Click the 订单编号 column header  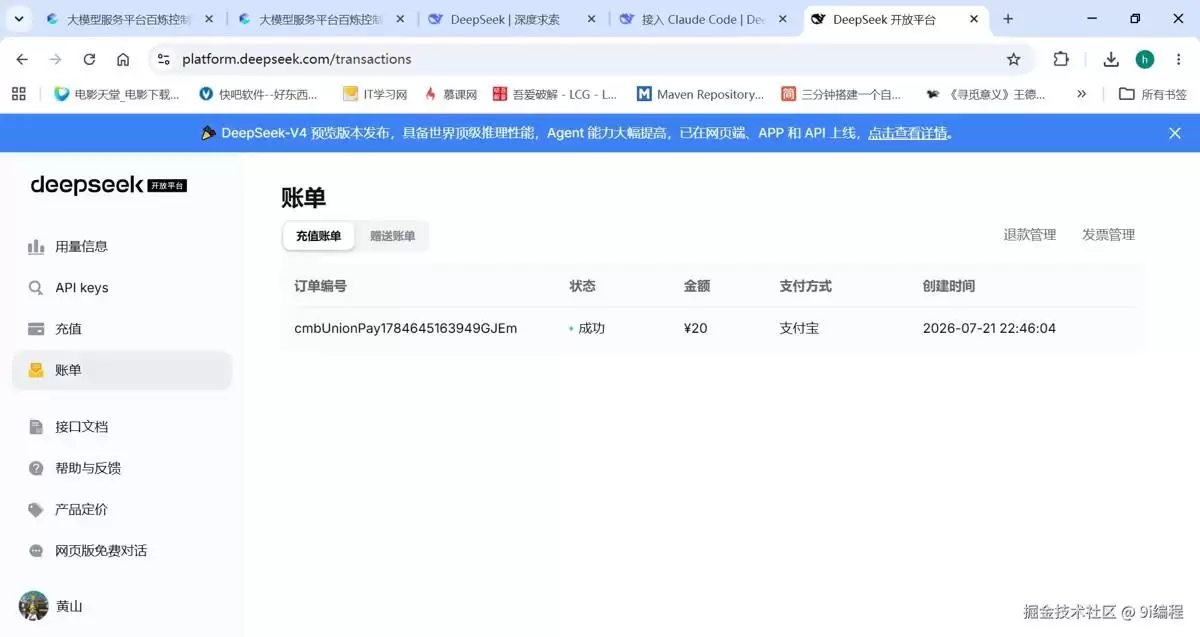320,286
